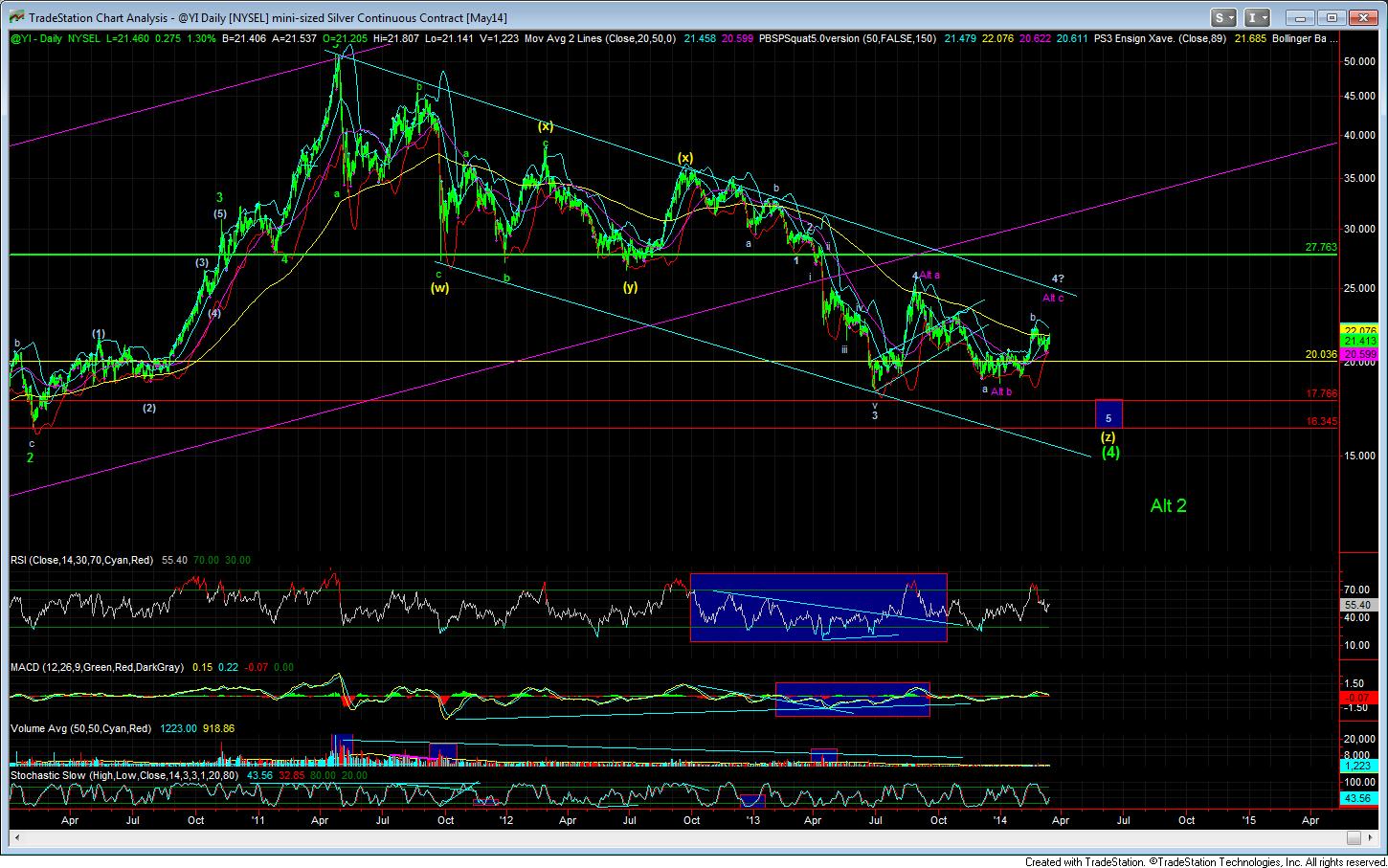1388x868 pixels.
Task: Select the 20.036 yellow price level label
Action: click(x=1321, y=354)
